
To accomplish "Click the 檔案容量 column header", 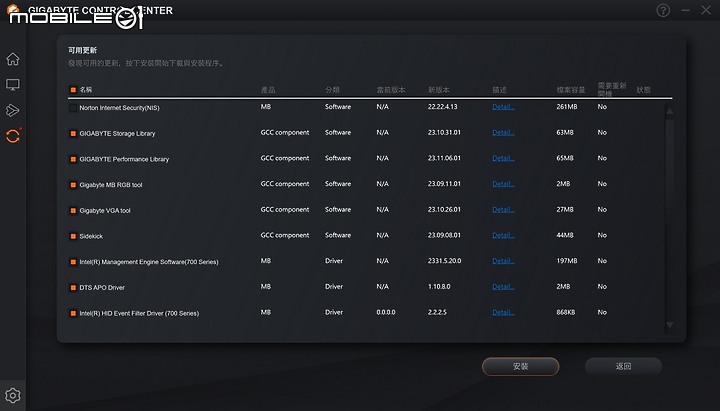I will pyautogui.click(x=571, y=90).
